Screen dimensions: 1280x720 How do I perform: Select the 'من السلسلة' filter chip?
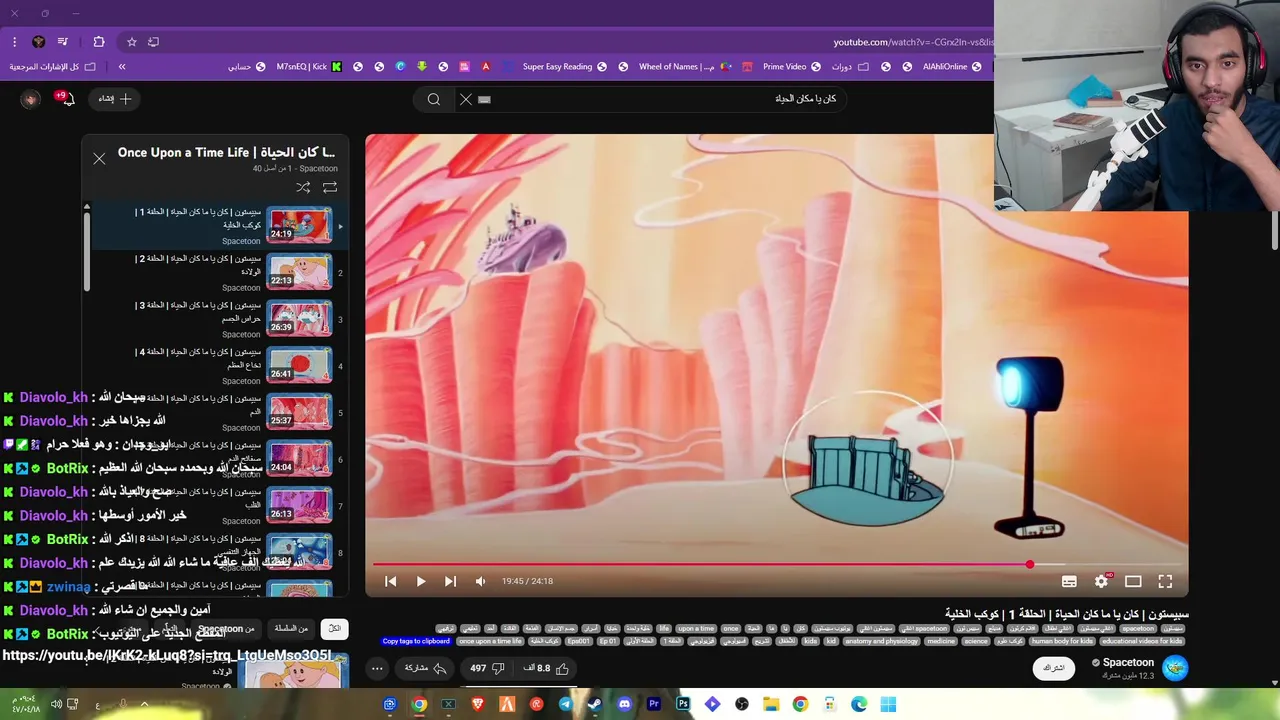pos(291,629)
